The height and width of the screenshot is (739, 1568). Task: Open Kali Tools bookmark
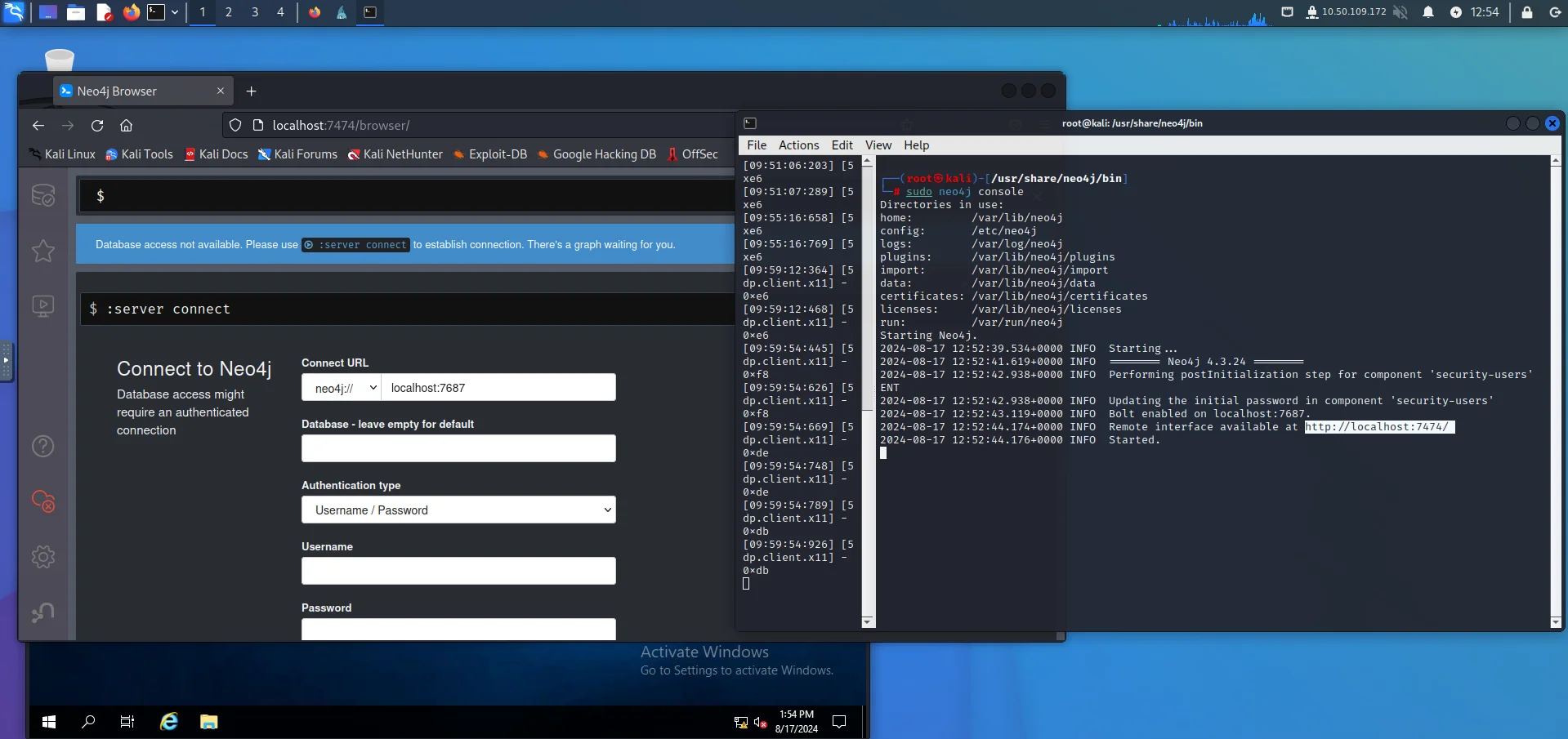(139, 154)
